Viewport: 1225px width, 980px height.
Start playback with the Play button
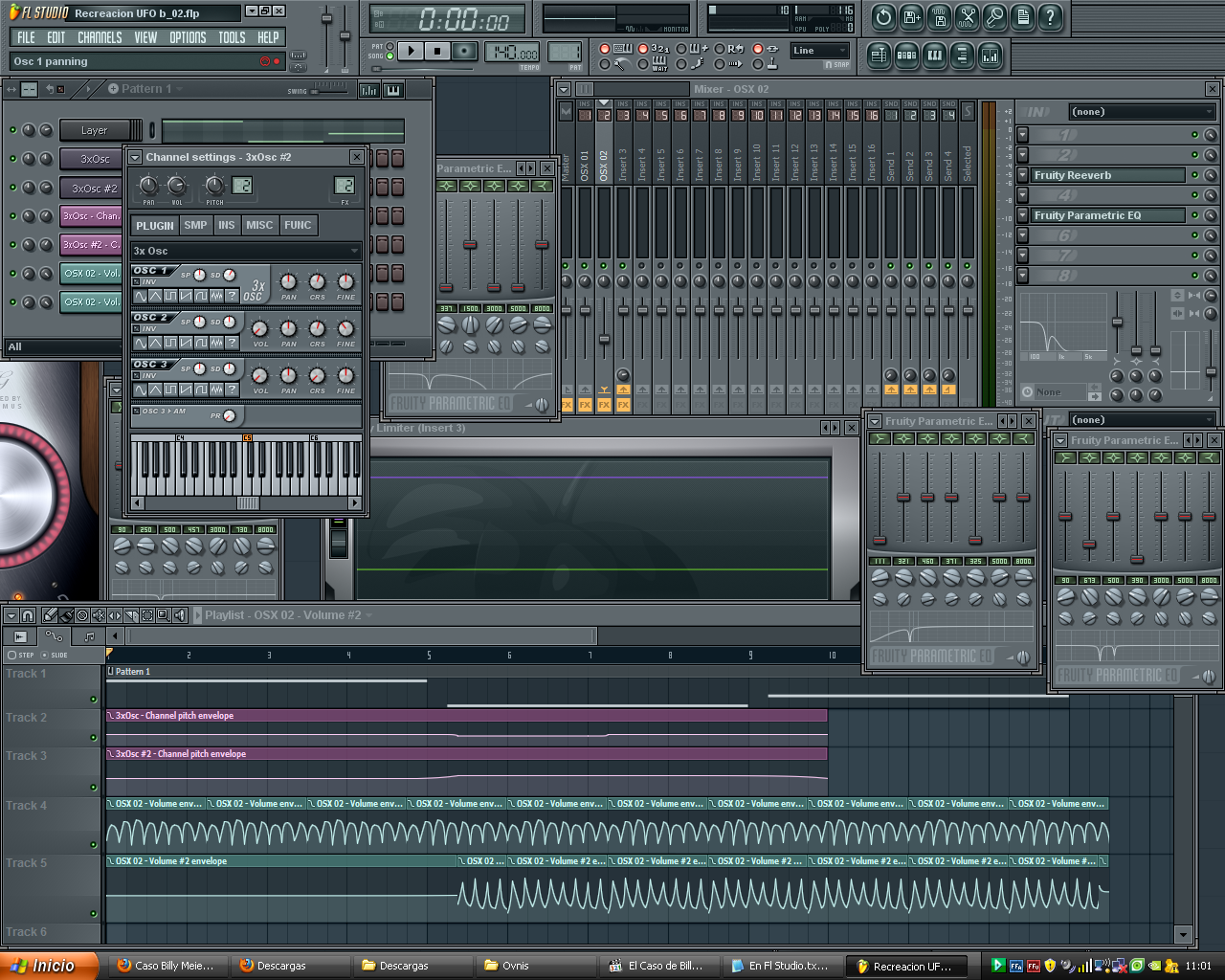(411, 51)
